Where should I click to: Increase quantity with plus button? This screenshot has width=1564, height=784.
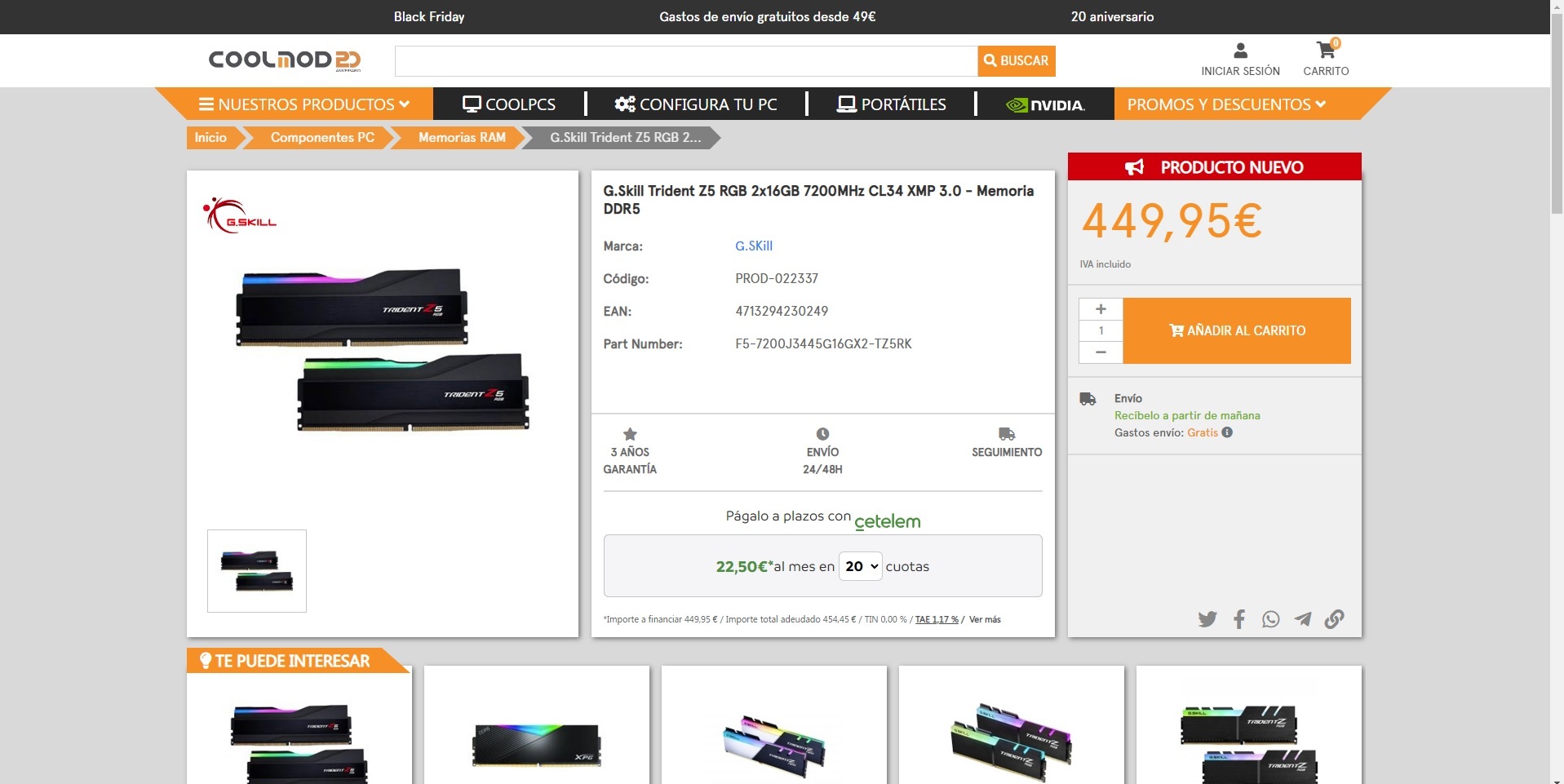[1101, 309]
